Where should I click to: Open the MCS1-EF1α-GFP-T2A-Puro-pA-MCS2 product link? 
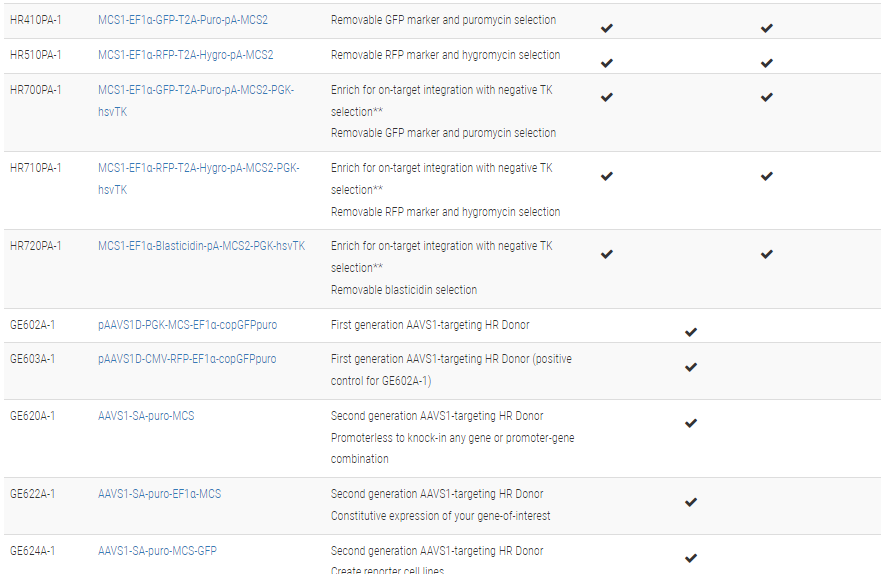(183, 20)
